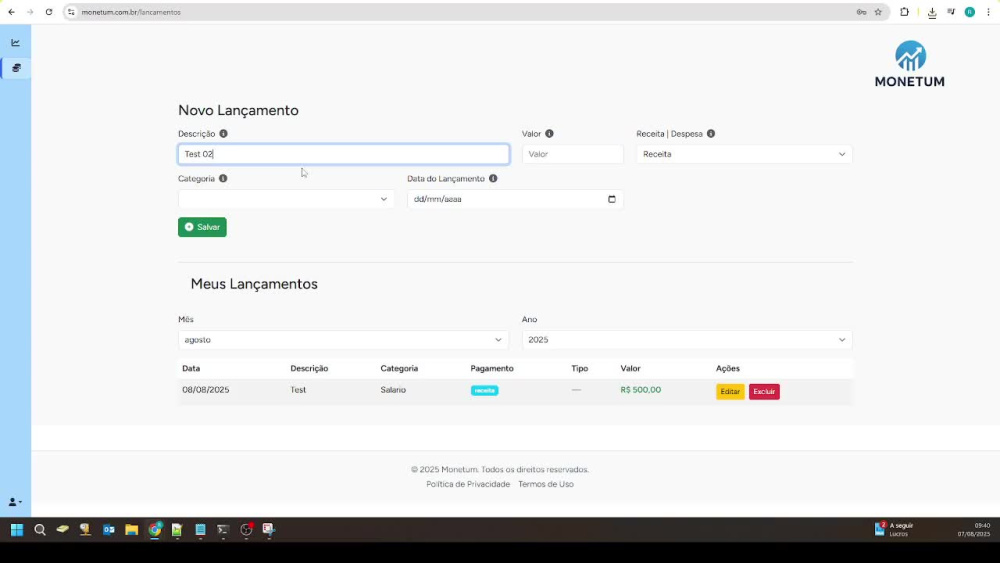Show info tooltip next to Categoria
1000x563 pixels.
[x=223, y=179]
